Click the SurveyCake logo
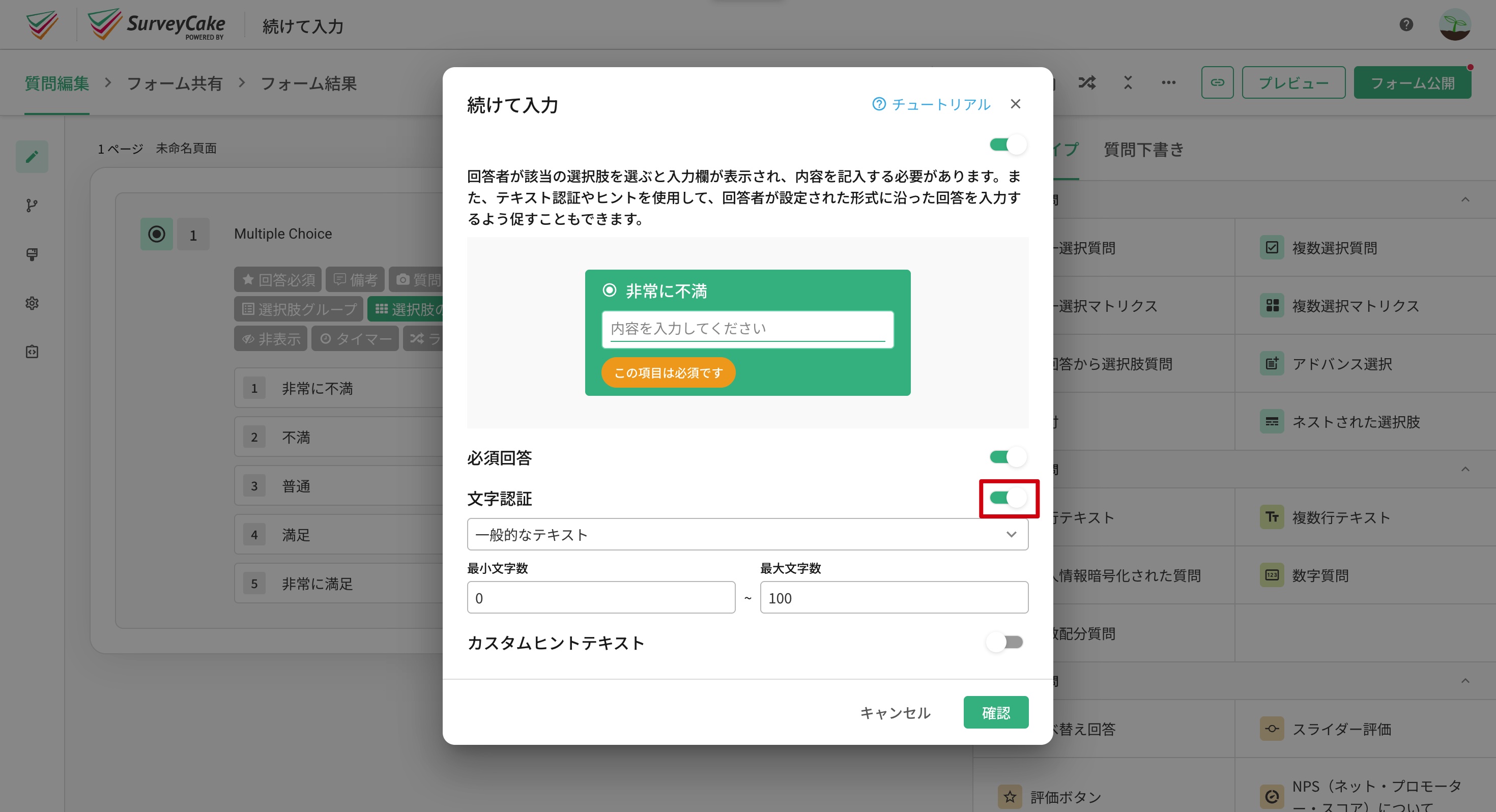 (x=156, y=24)
